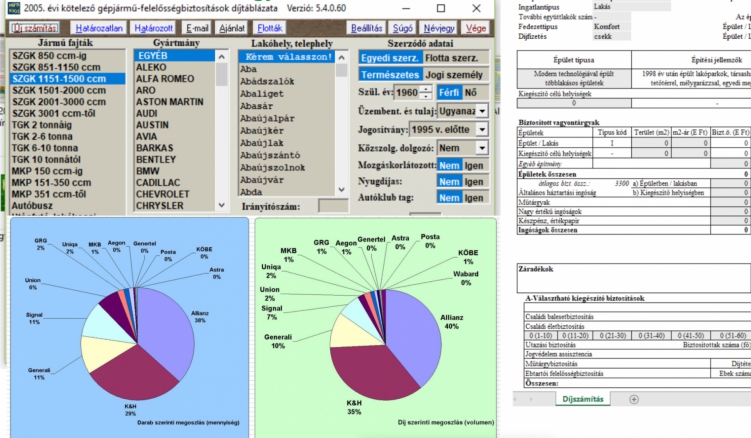This screenshot has height=438, width=751.
Task: Select Férfi gender option
Action: point(449,92)
